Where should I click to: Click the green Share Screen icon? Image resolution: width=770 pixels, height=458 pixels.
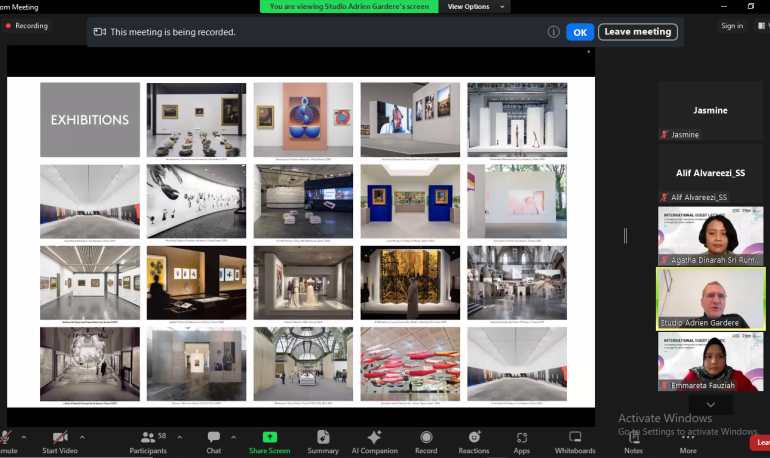(270, 437)
